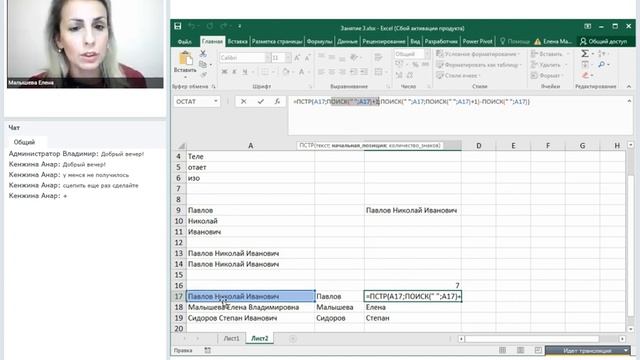Click the Normal view icon in status bar
Viewport: 640px width, 360px height.
pyautogui.click(x=502, y=350)
